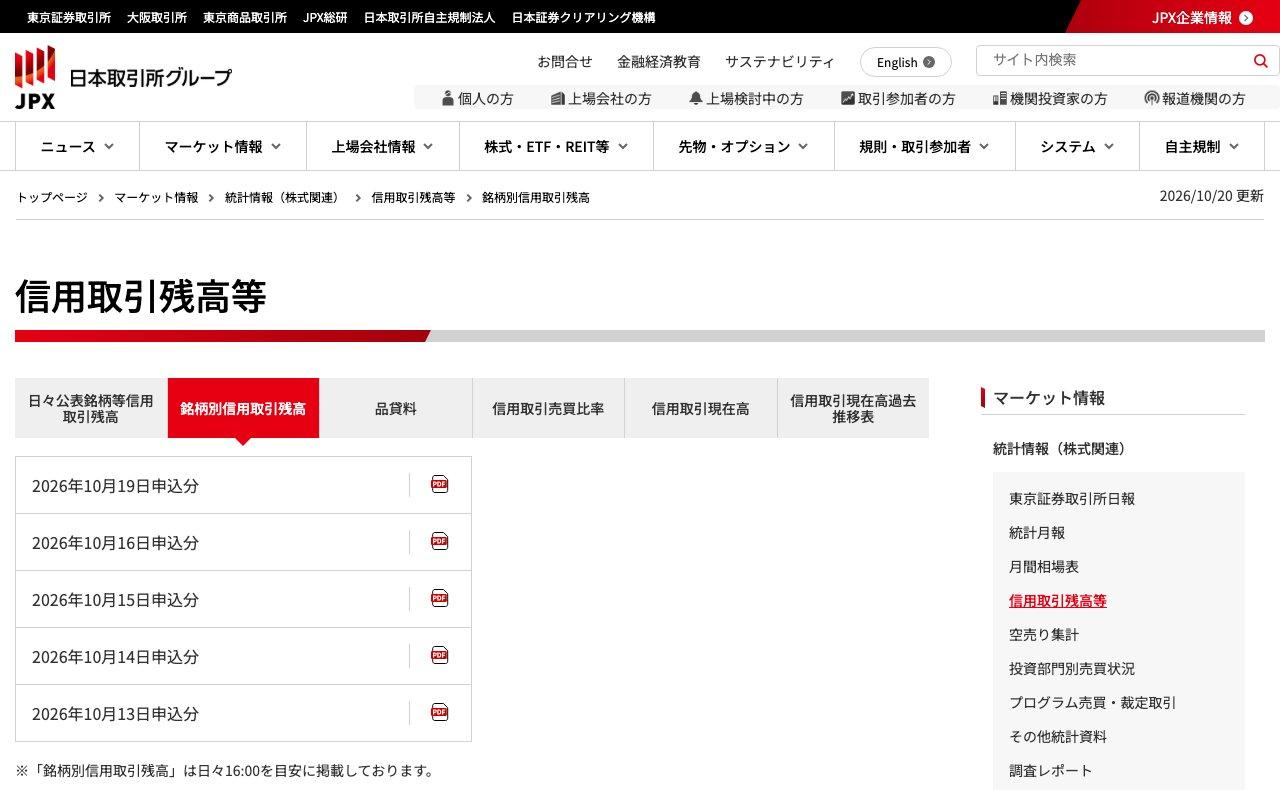This screenshot has width=1280, height=790.
Task: Click the 個人の方 person icon
Action: (x=447, y=98)
